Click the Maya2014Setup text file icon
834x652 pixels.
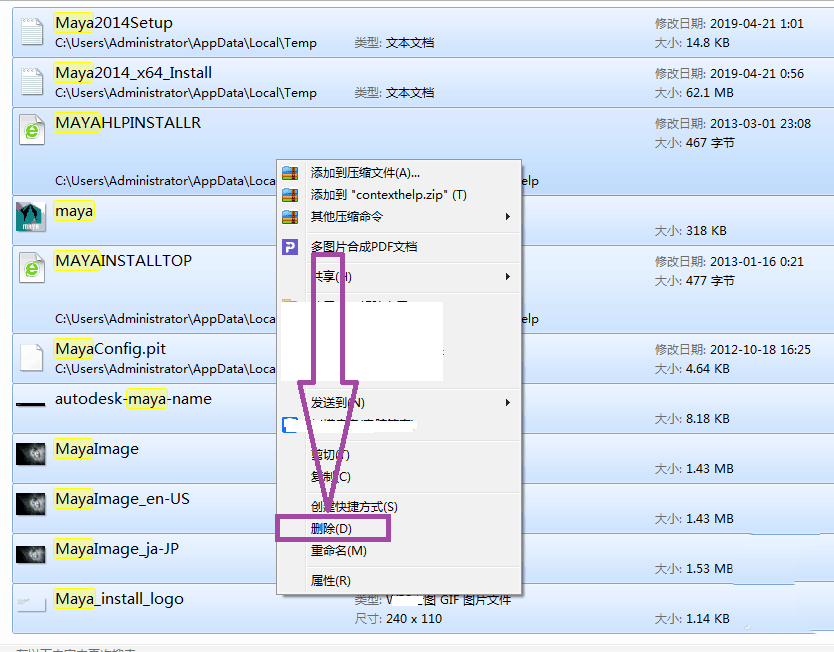pos(32,32)
